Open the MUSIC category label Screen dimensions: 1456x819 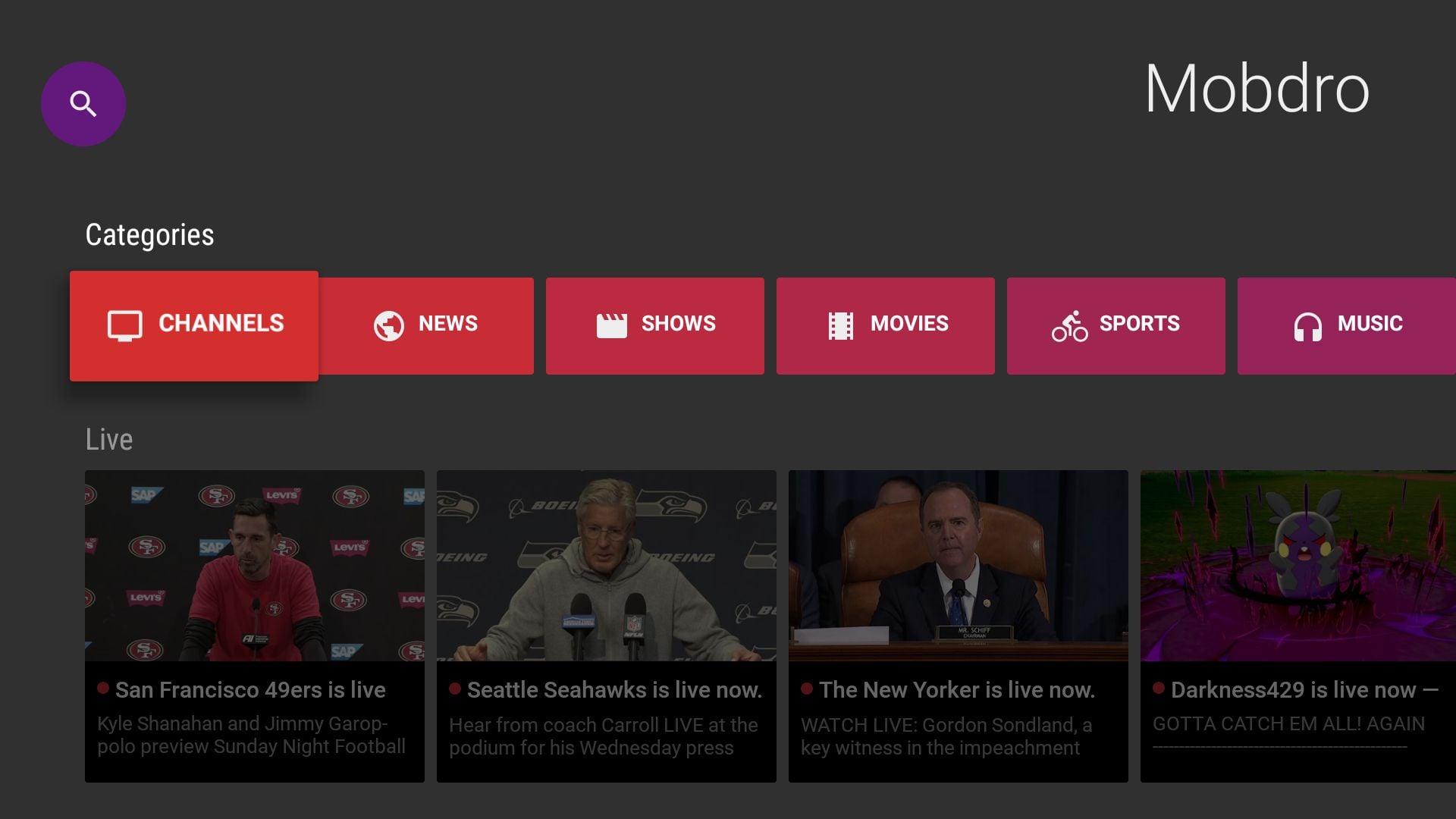(1370, 324)
